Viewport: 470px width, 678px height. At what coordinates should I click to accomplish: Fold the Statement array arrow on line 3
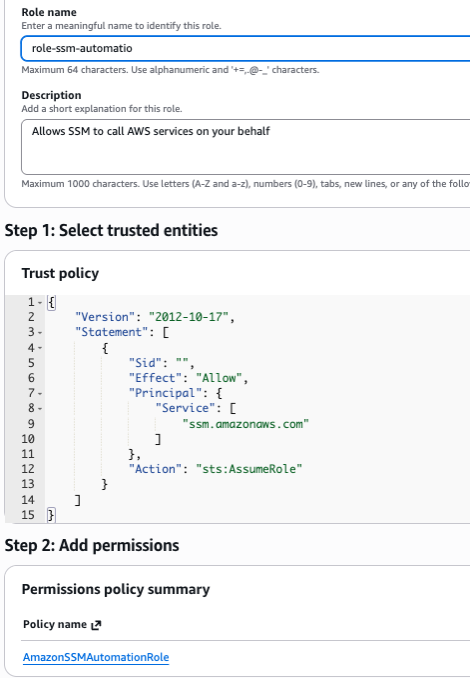pos(40,333)
